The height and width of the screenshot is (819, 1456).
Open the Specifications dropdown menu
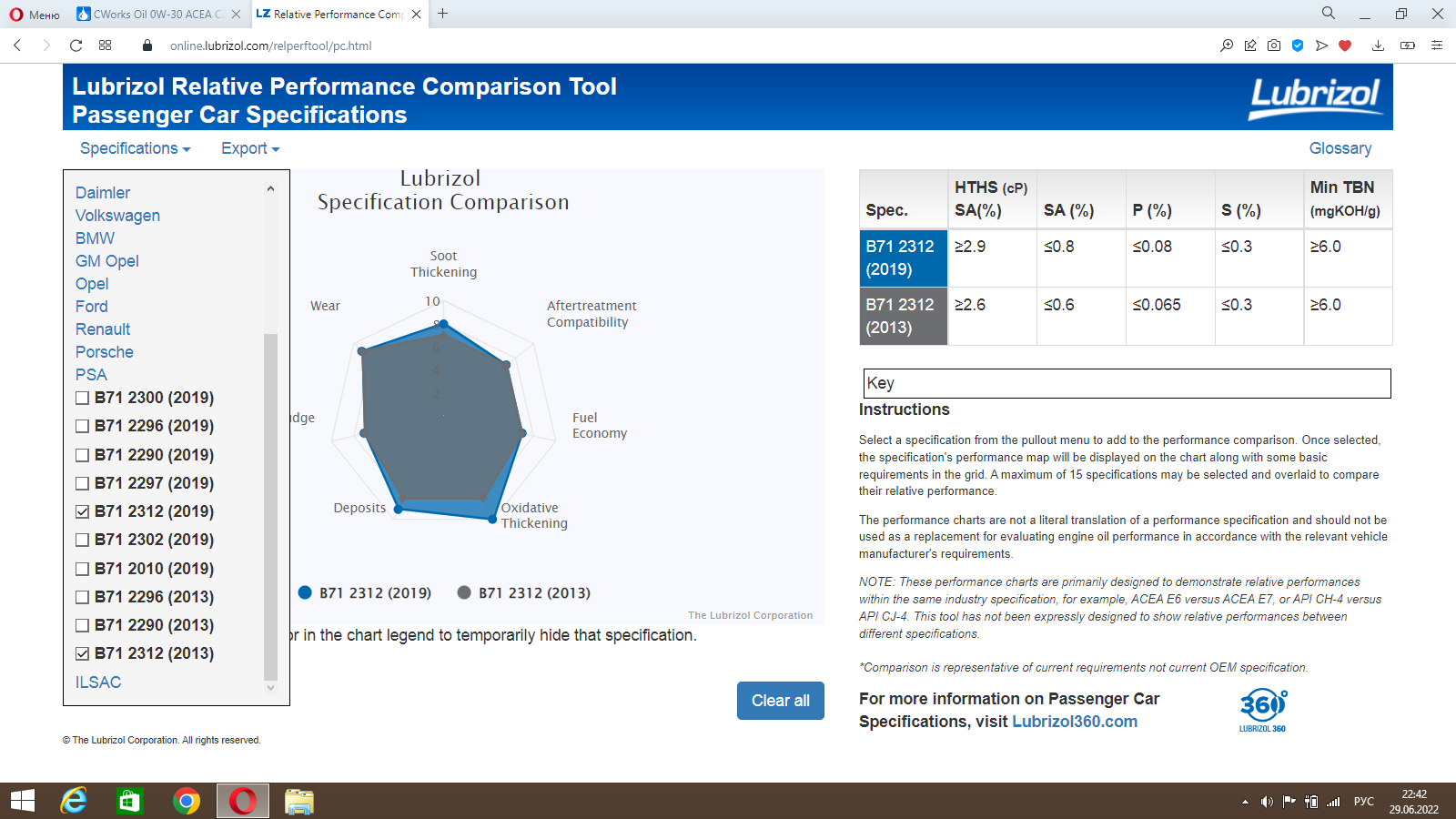pos(135,148)
